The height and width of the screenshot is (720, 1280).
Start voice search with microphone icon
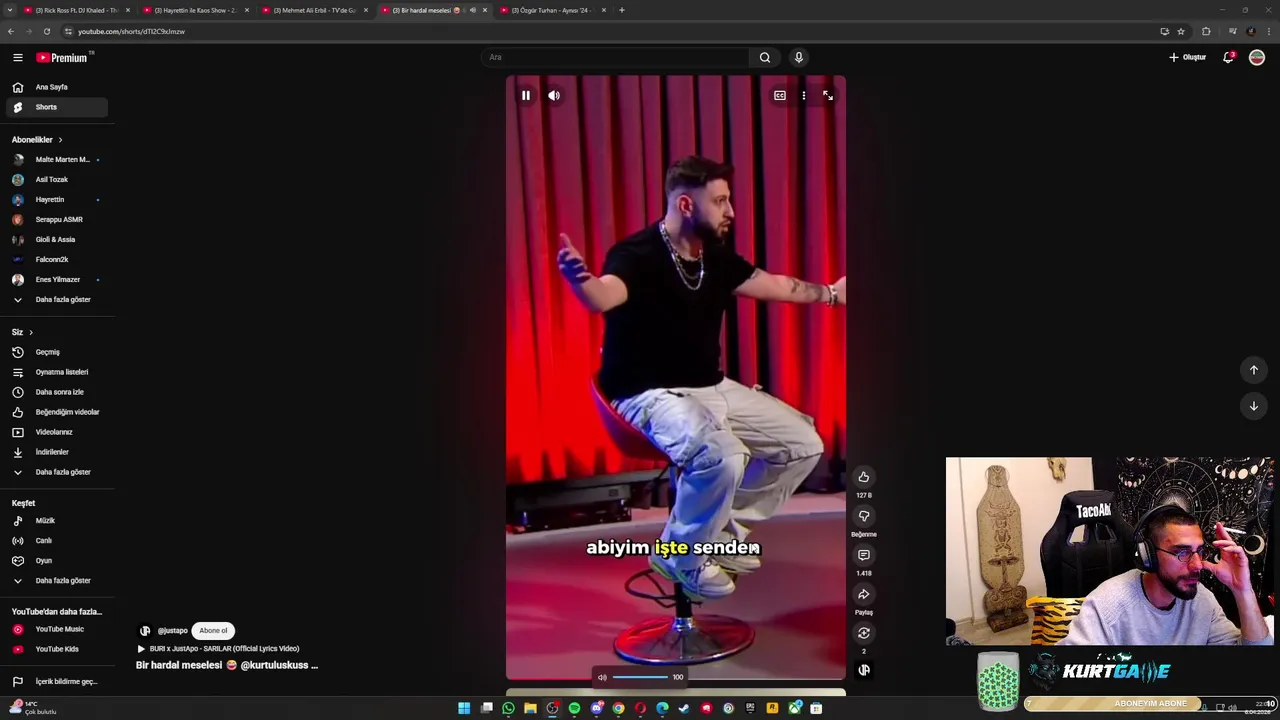coord(798,57)
